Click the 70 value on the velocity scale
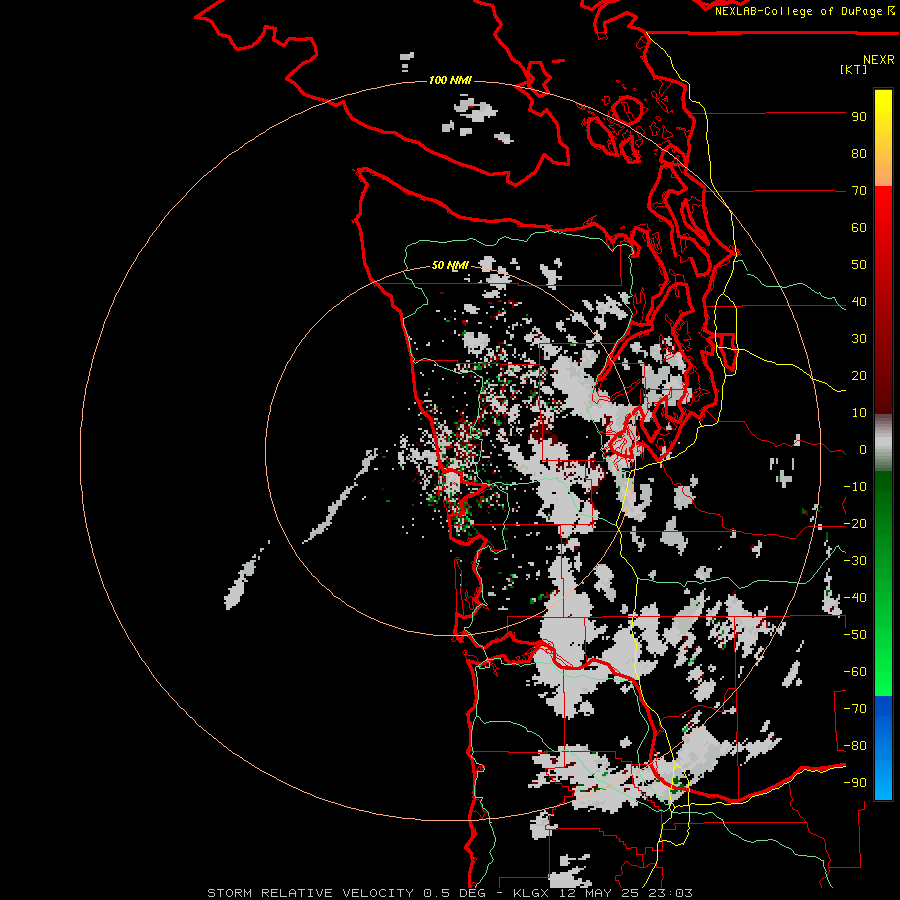Viewport: 900px width, 900px height. click(859, 191)
